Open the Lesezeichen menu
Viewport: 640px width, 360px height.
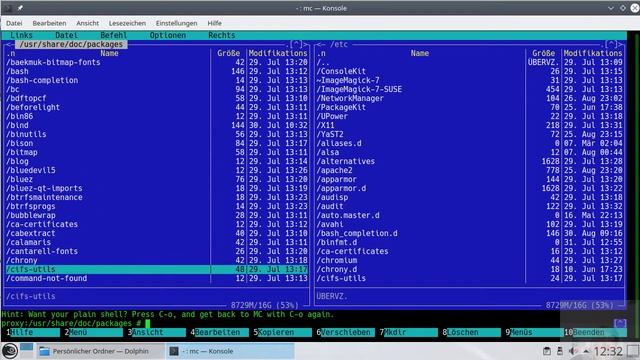coord(127,23)
